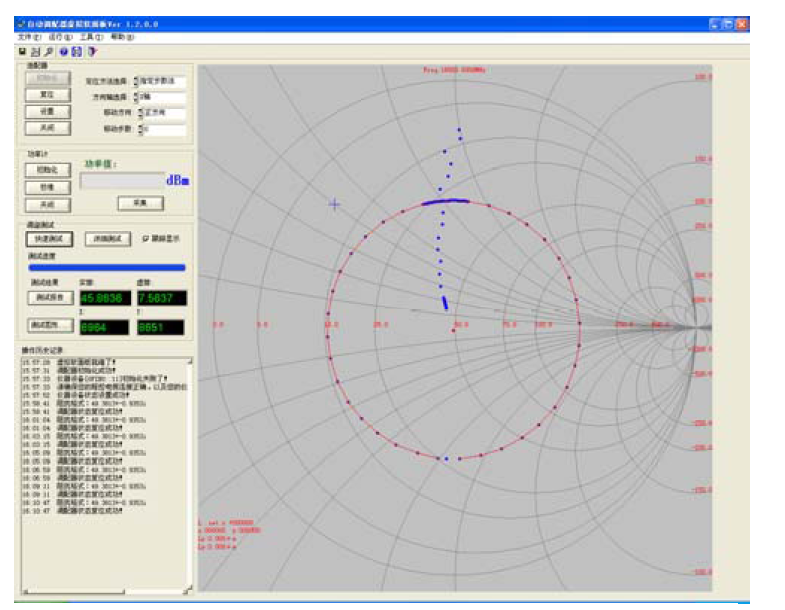
Task: Click the log's horizontal scrollbar
Action: (103, 591)
